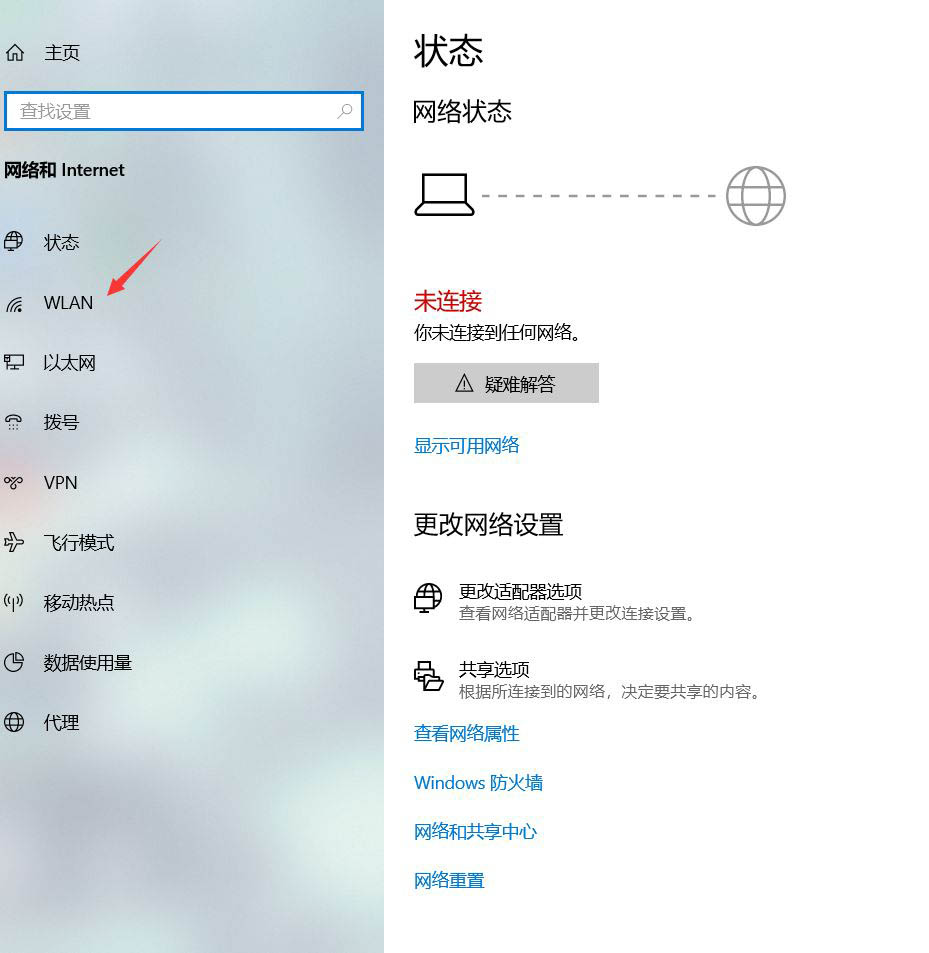Click the 以太网 Ethernet monitor icon

[14, 363]
